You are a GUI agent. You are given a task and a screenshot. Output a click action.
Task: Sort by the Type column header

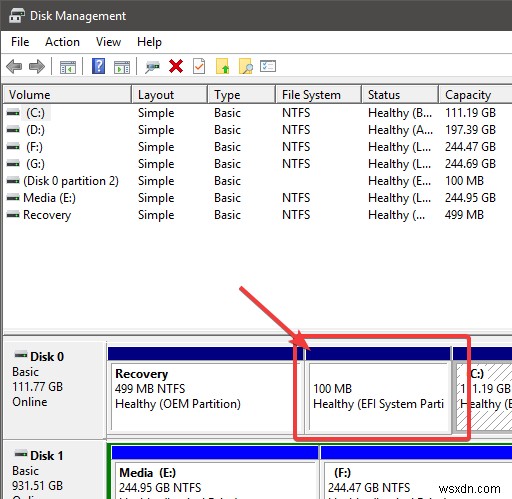242,95
